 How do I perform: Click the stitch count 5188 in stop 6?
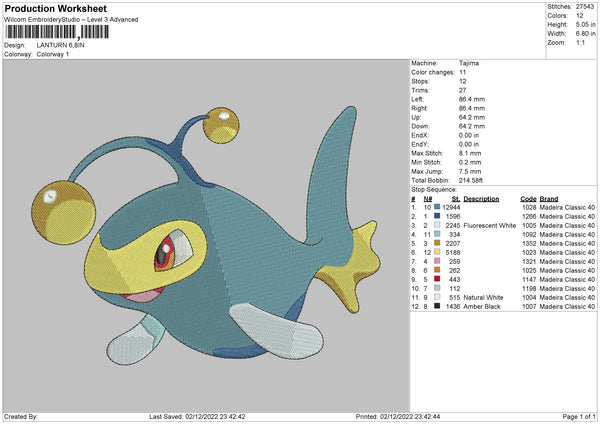coord(453,252)
